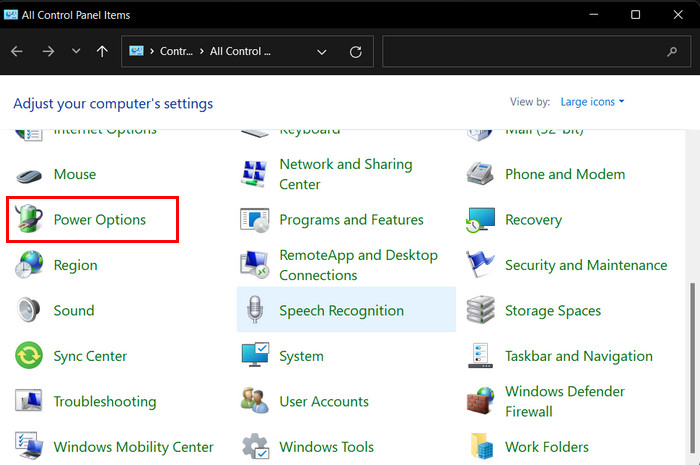Click the Network and Sharing Center icon

click(x=254, y=174)
